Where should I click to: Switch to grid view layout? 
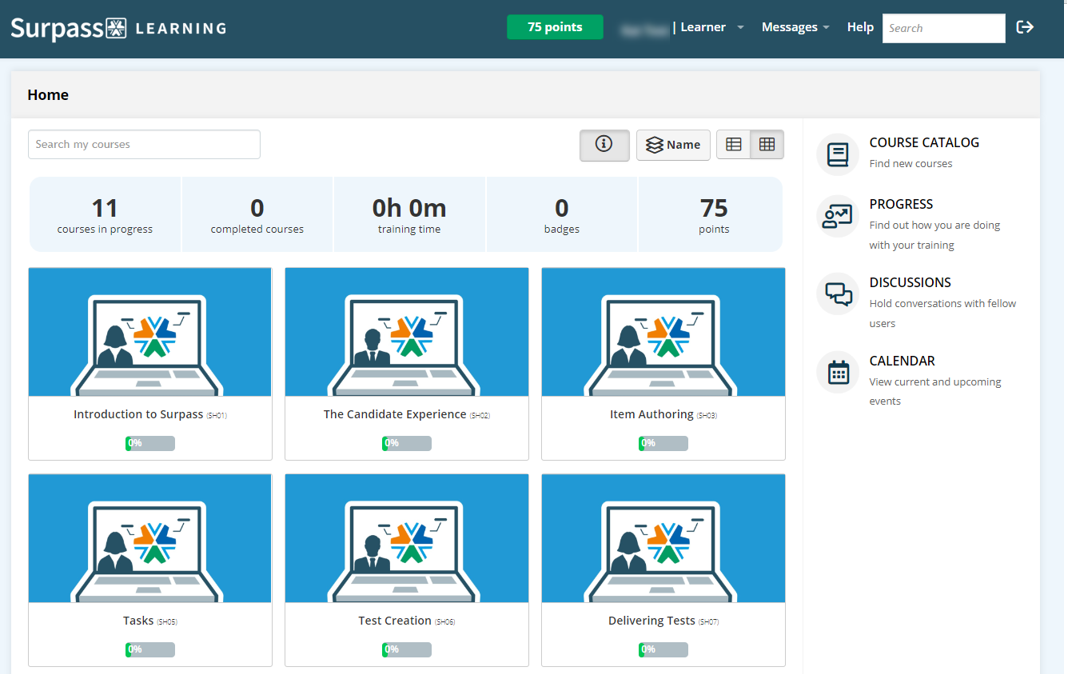[767, 144]
